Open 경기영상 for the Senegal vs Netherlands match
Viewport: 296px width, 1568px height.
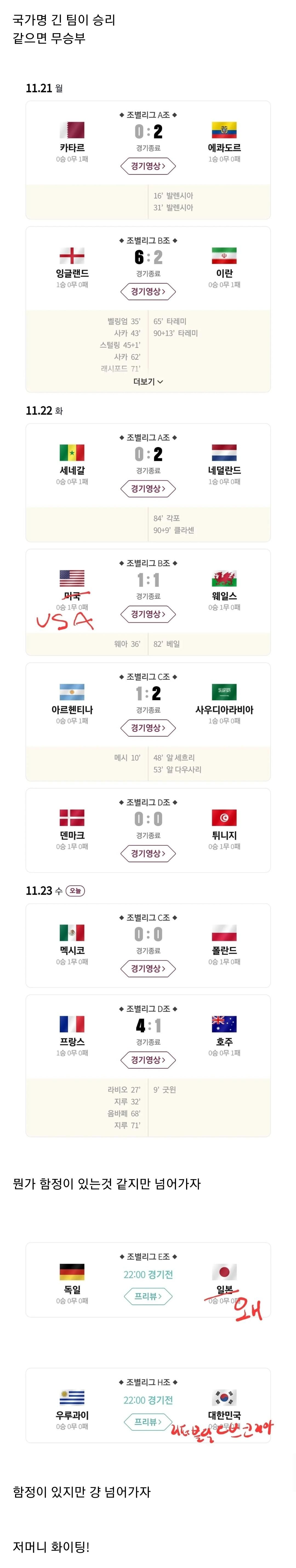[x=148, y=488]
